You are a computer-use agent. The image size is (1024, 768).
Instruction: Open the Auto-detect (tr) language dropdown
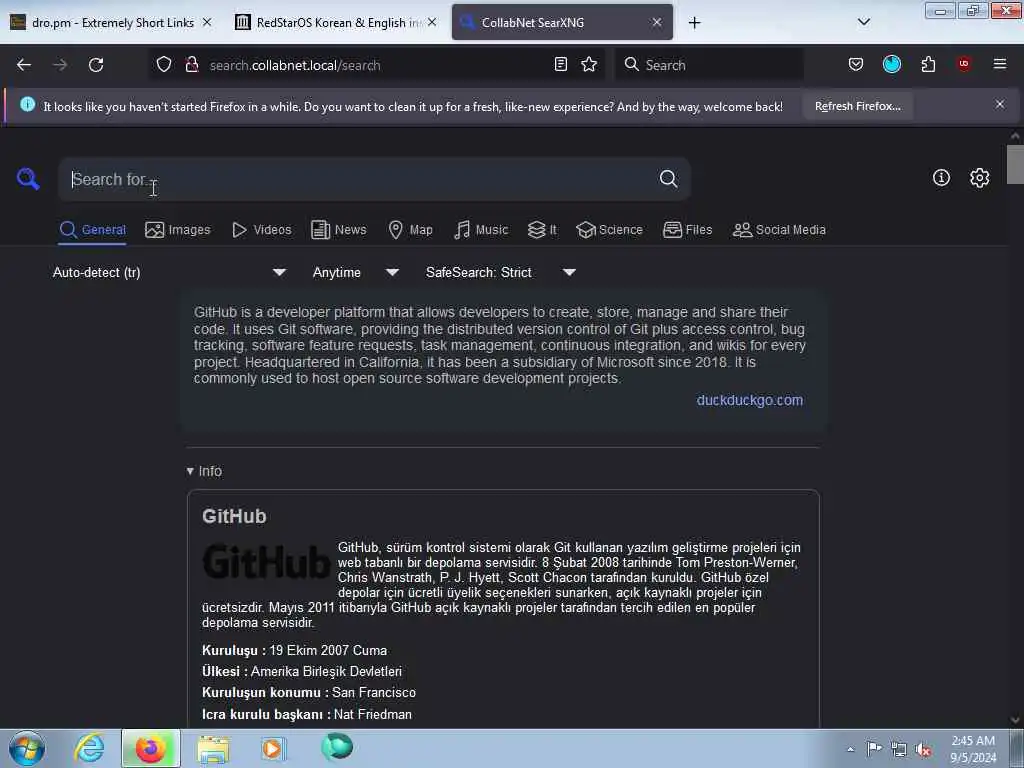pyautogui.click(x=169, y=272)
